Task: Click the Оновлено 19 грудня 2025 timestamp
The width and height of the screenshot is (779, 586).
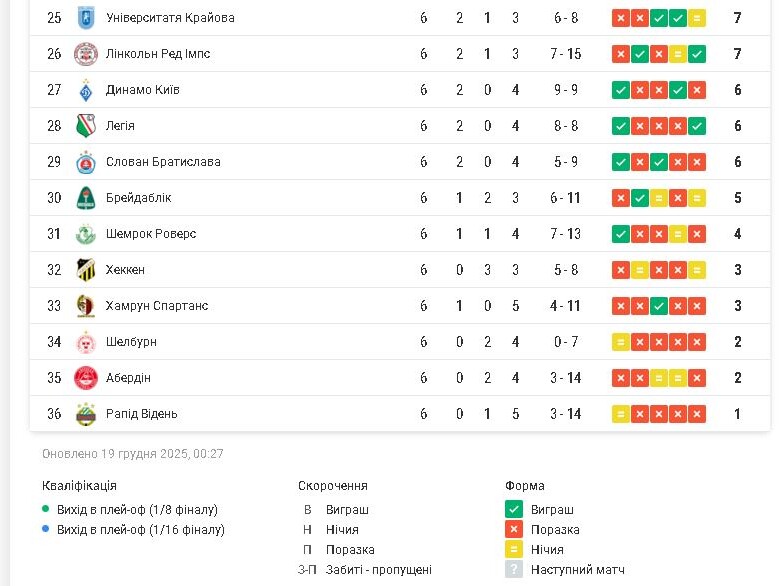Action: (x=133, y=454)
